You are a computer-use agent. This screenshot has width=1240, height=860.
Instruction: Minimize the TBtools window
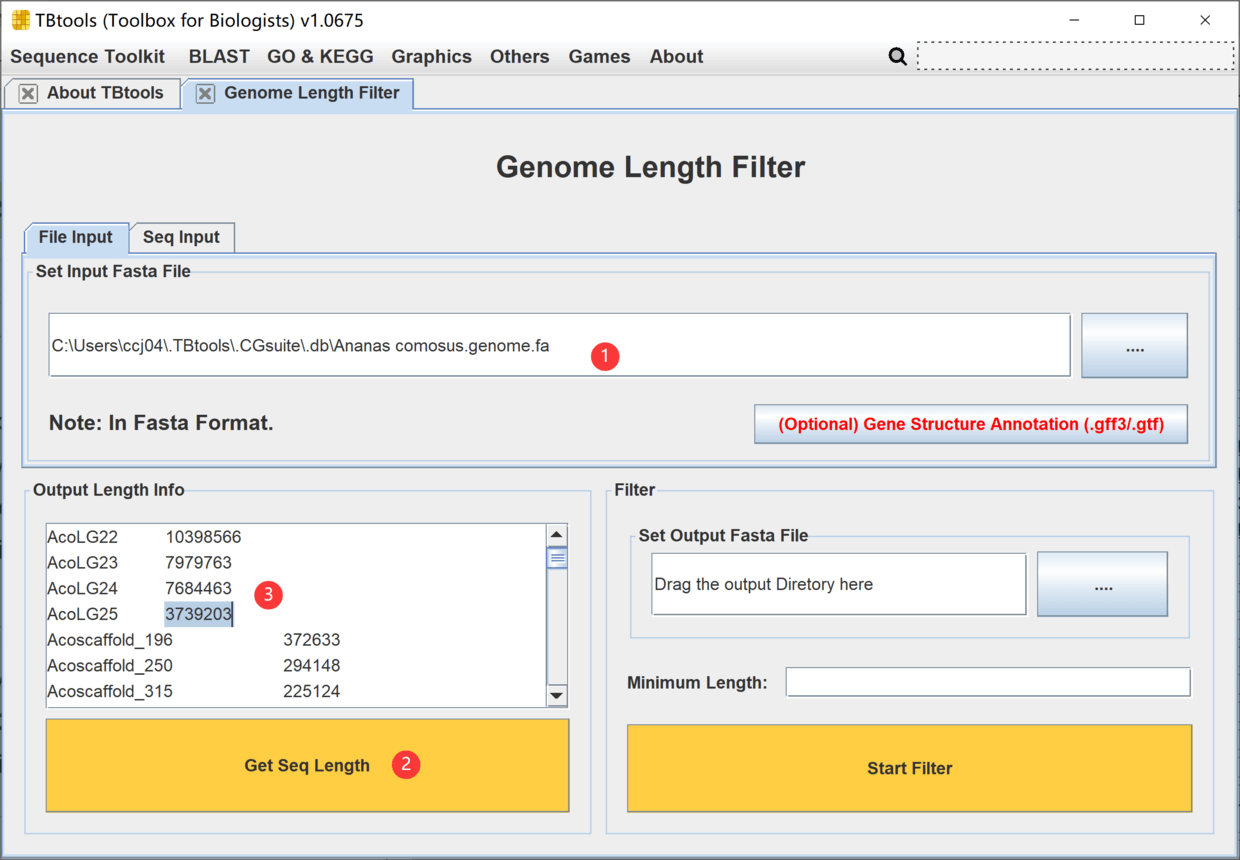1074,20
